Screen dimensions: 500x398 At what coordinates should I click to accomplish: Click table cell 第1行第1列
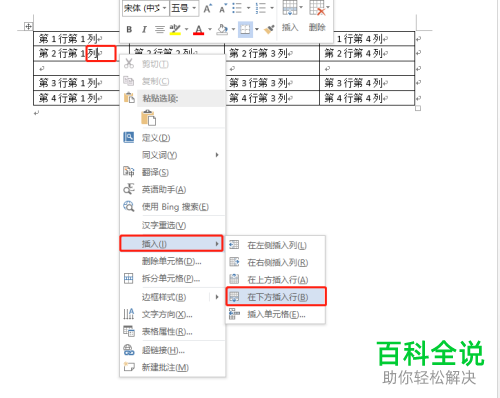(77, 39)
